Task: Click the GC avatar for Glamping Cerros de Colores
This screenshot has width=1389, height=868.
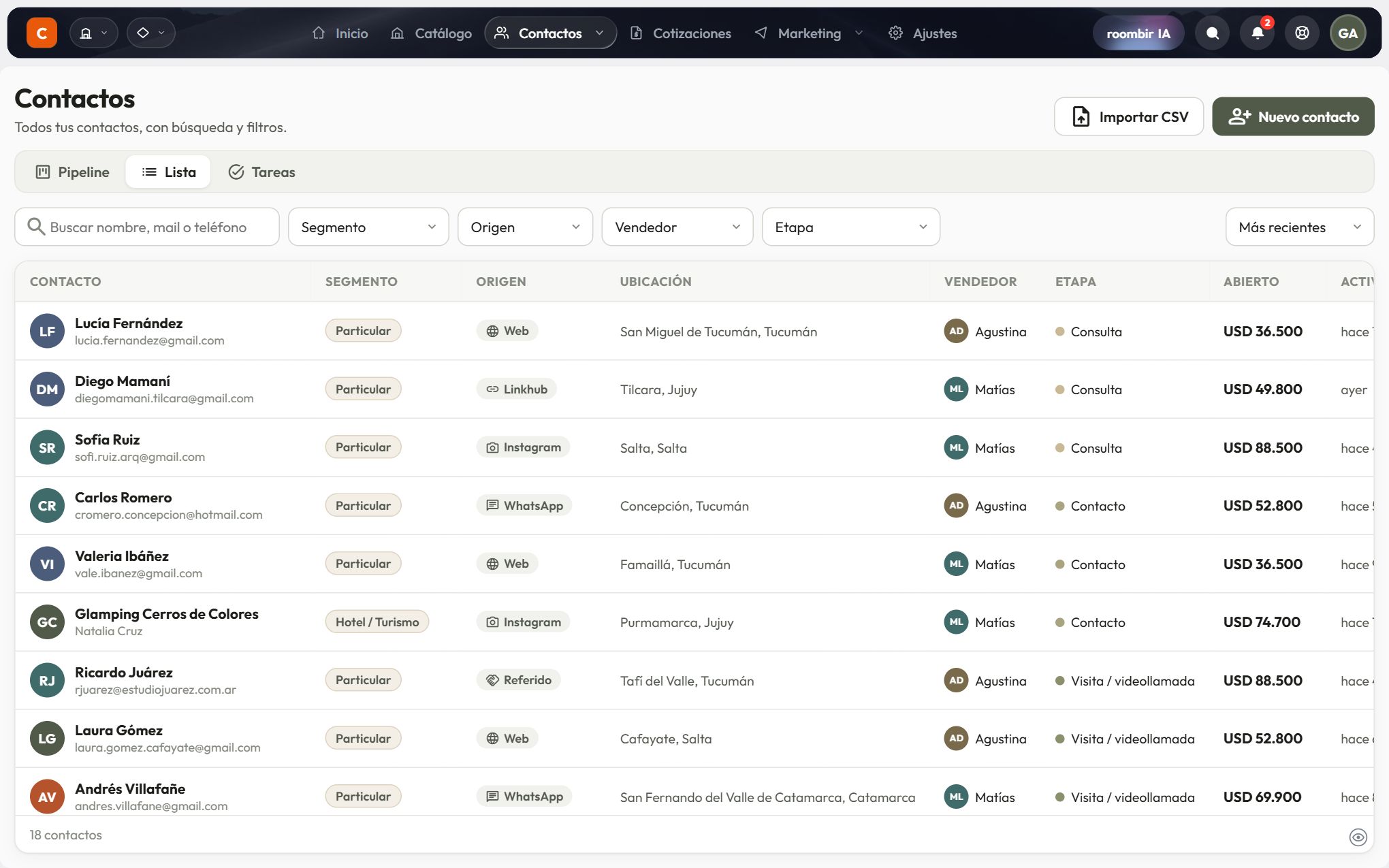Action: [x=47, y=622]
